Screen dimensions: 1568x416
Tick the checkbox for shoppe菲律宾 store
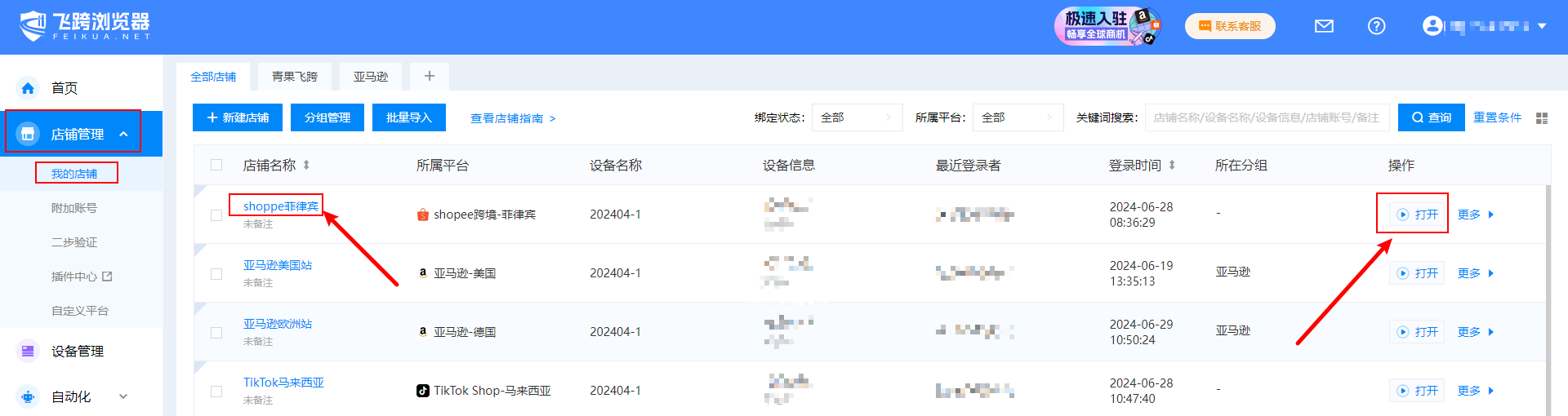216,215
